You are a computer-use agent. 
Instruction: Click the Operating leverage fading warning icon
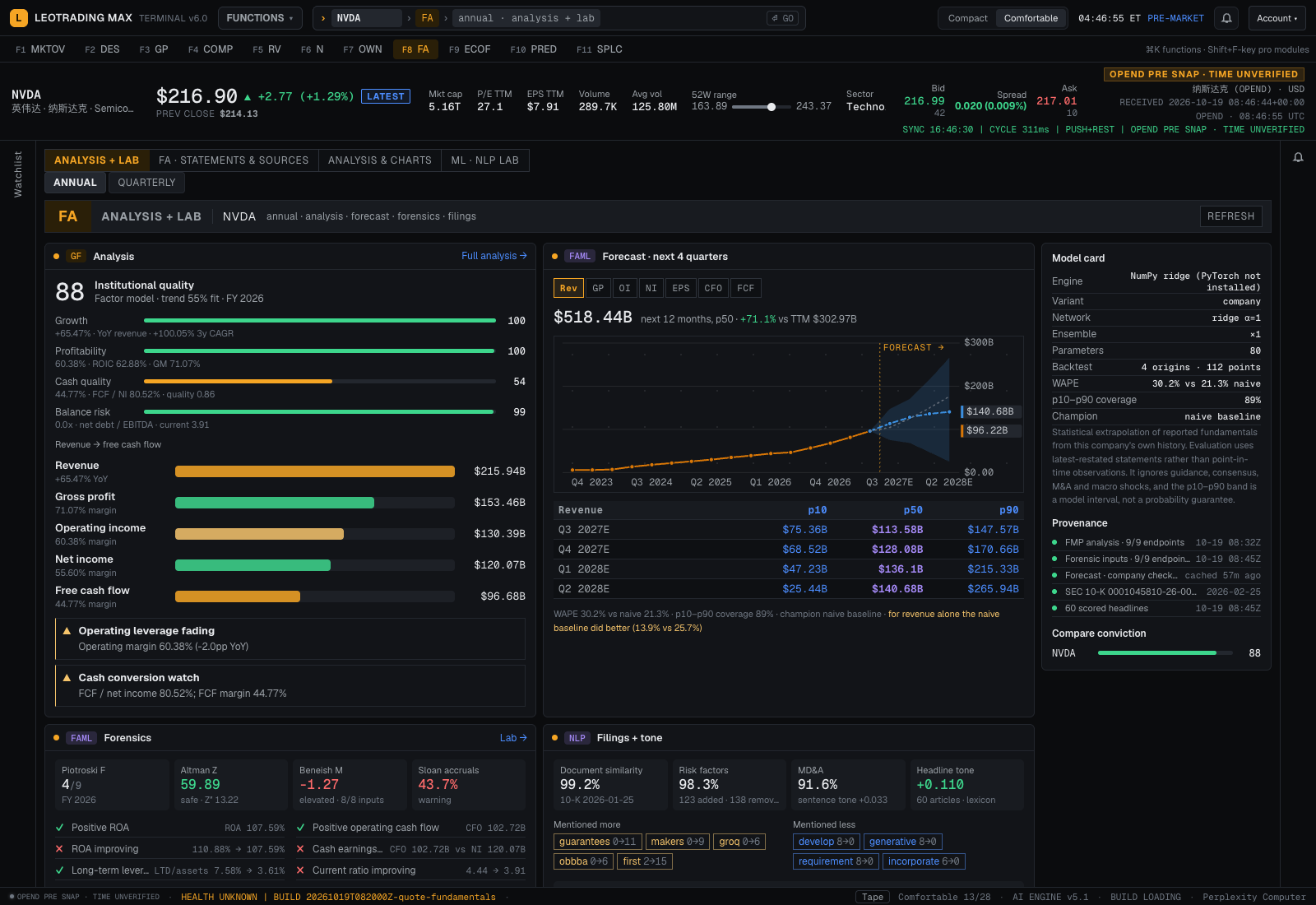(x=67, y=631)
